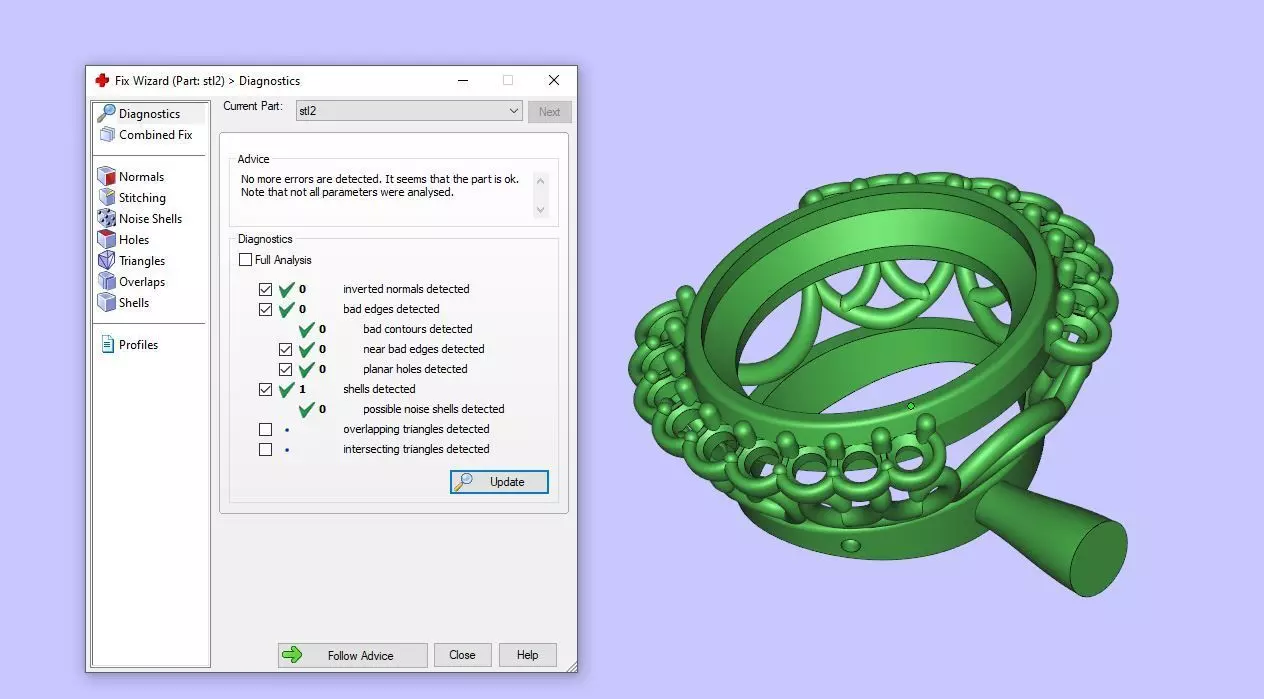The width and height of the screenshot is (1264, 699).
Task: Click green checkmark beside shells detected
Action: point(287,389)
